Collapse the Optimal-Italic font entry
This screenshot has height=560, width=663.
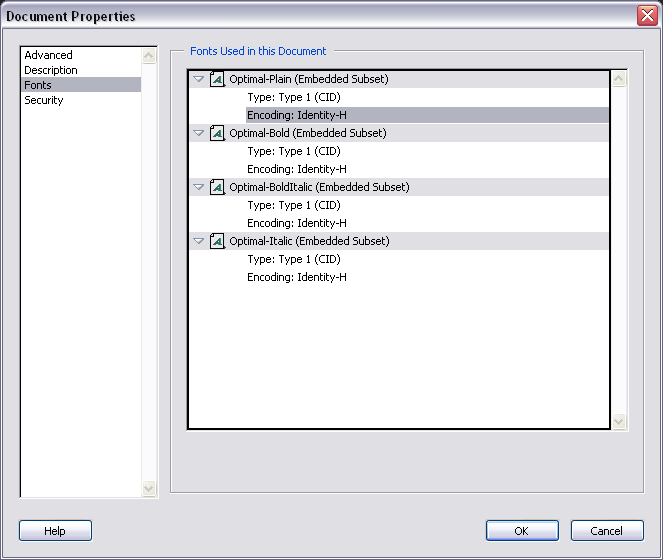tap(198, 241)
